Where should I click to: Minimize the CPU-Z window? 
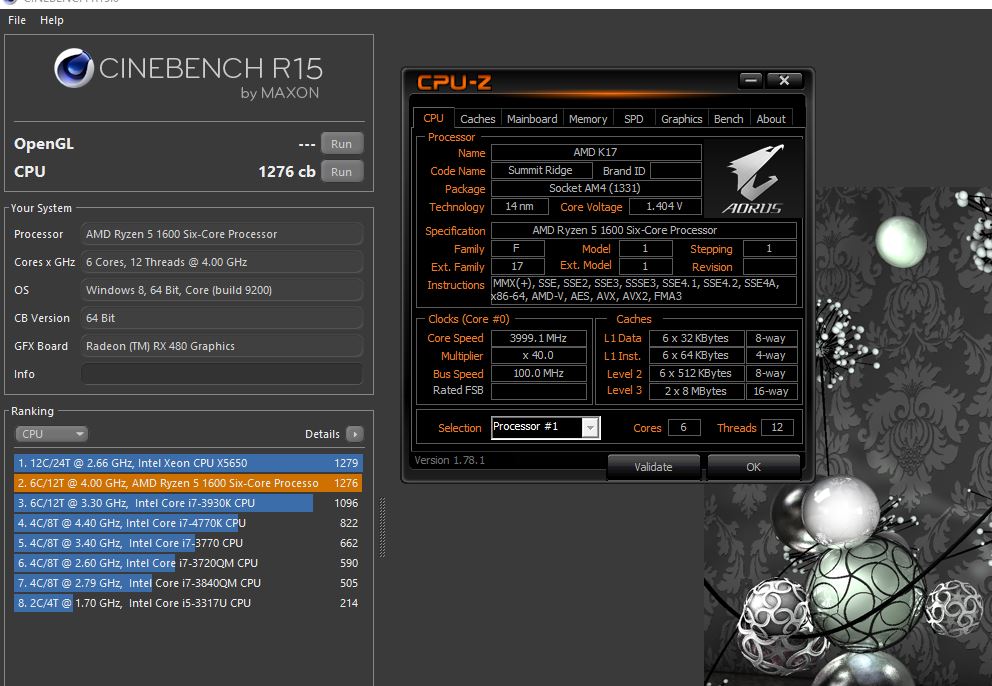[x=752, y=81]
